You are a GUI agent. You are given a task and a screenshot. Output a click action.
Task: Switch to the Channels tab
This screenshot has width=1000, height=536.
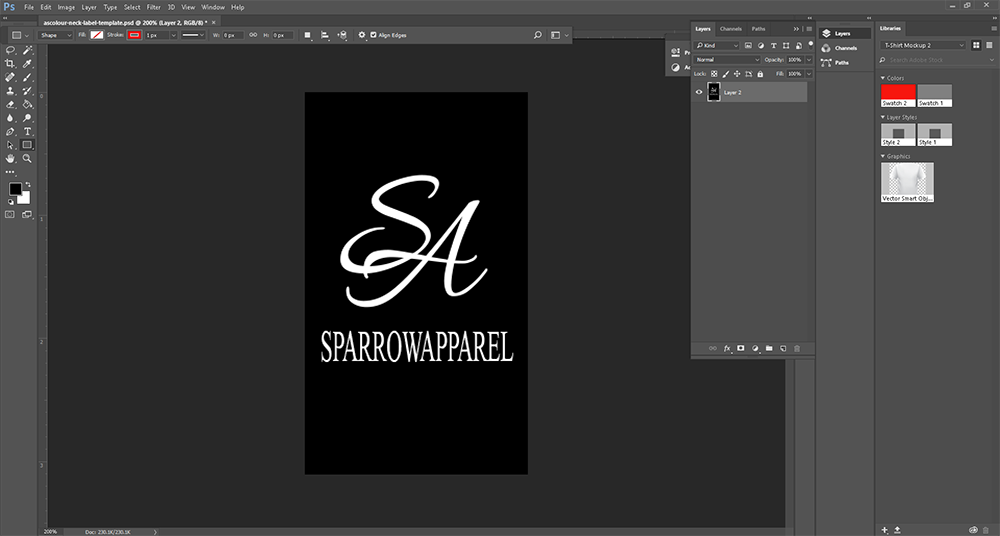pyautogui.click(x=731, y=29)
